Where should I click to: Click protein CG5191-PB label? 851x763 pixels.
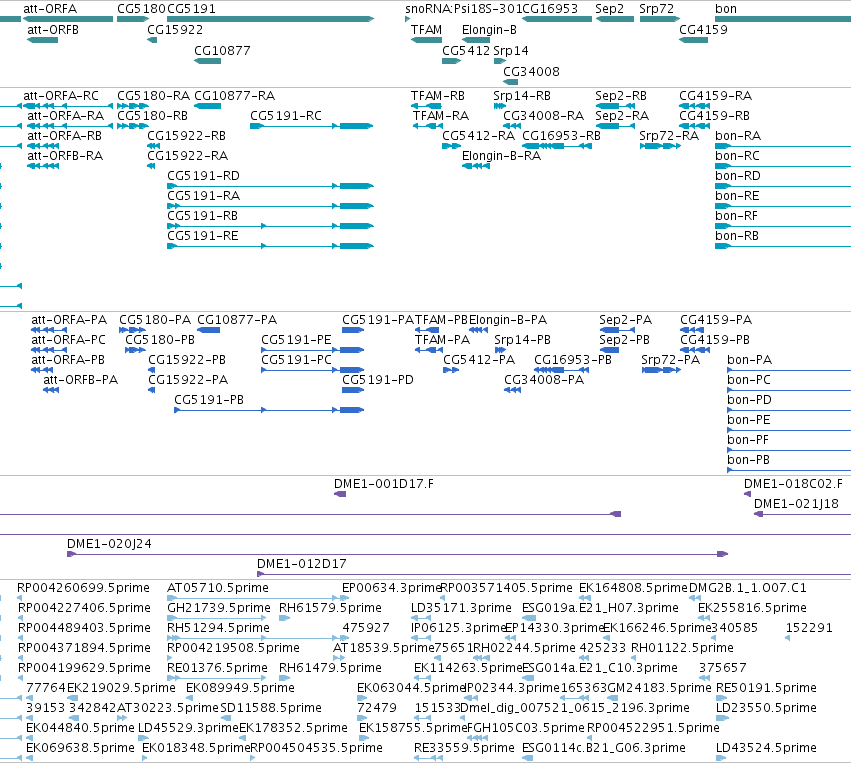click(208, 400)
